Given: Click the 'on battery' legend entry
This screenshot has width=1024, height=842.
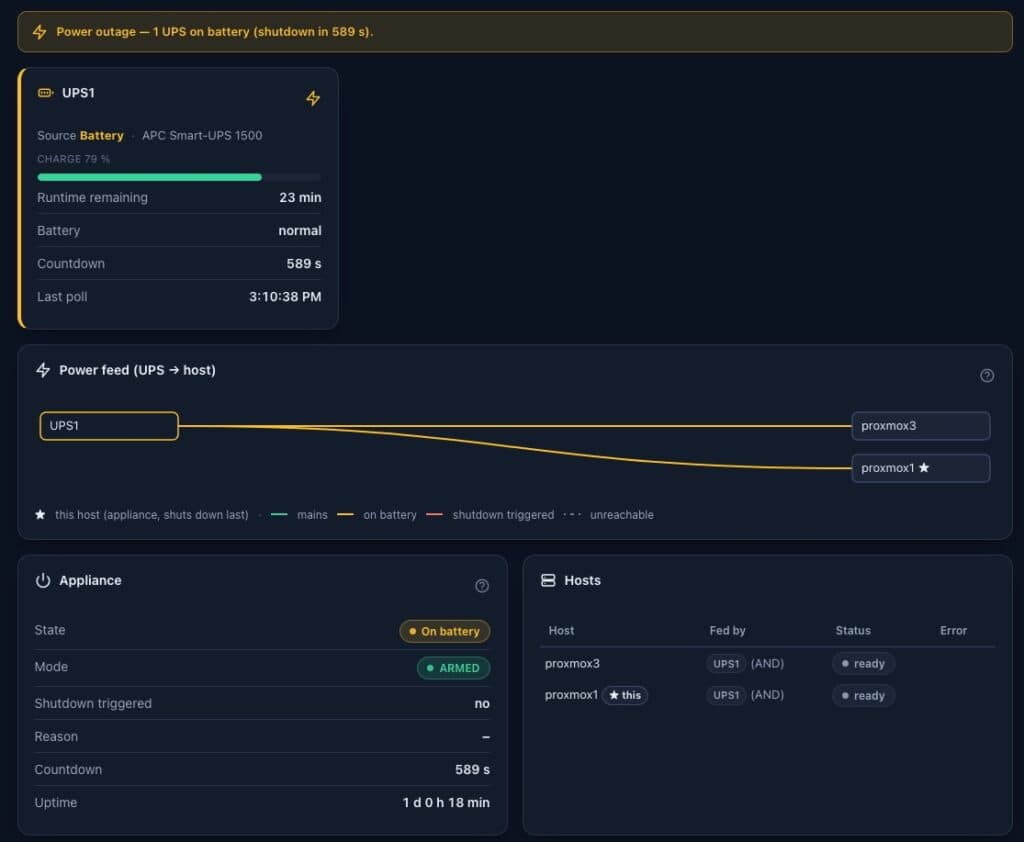Looking at the screenshot, I should click(377, 515).
